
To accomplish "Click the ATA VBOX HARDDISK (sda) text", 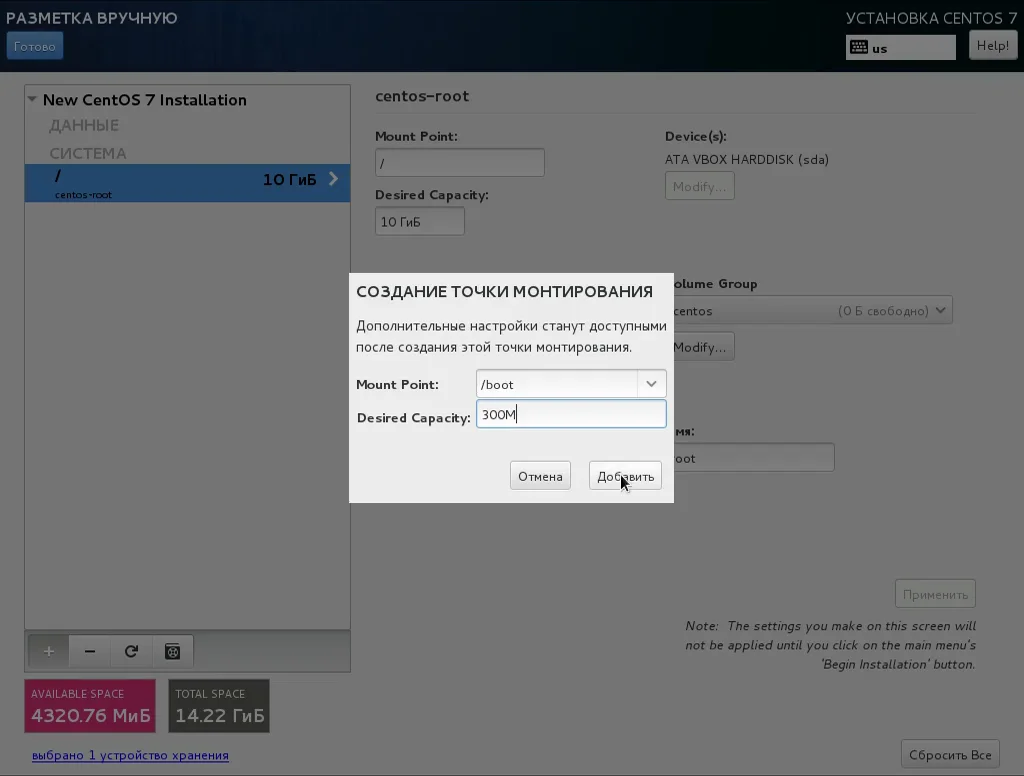I will (x=746, y=159).
